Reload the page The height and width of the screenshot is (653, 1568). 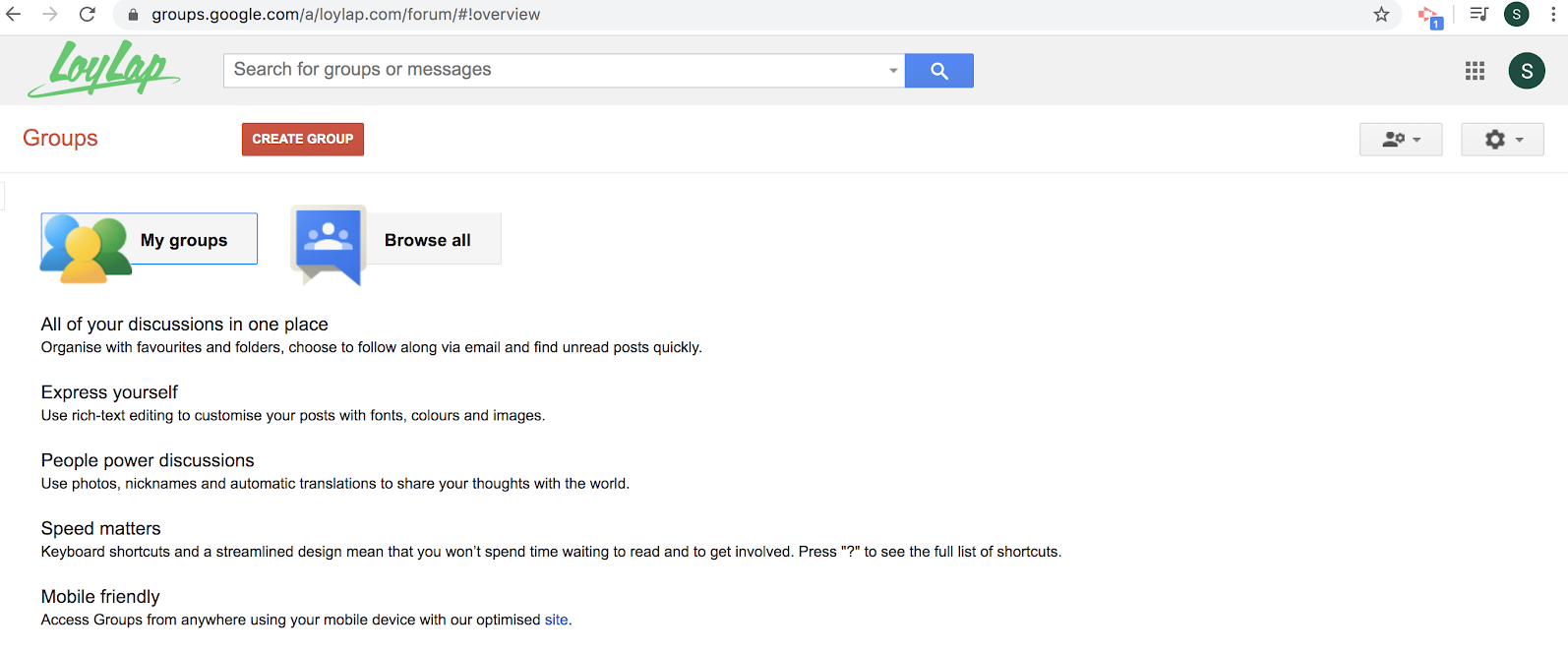coord(88,14)
